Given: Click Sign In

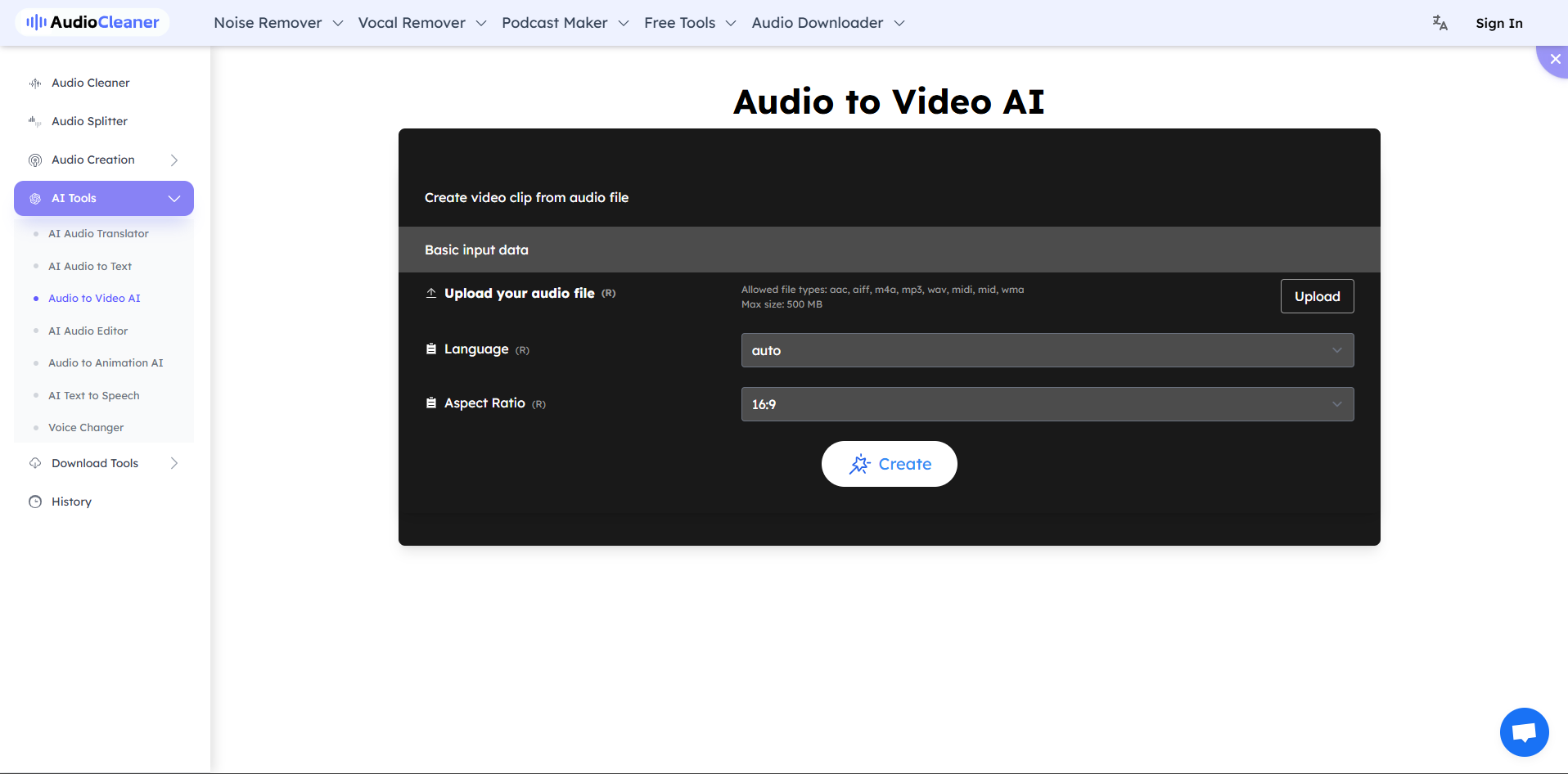Looking at the screenshot, I should point(1498,23).
